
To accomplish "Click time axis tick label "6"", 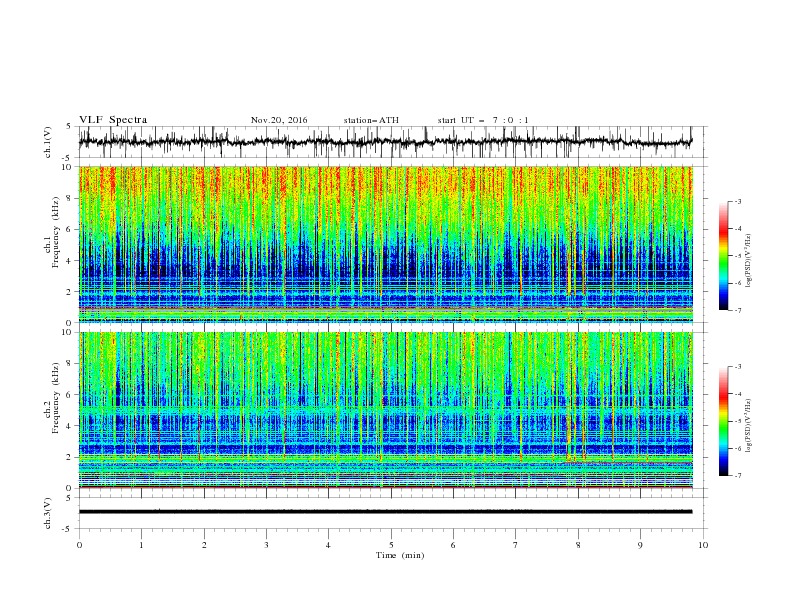I will [453, 545].
